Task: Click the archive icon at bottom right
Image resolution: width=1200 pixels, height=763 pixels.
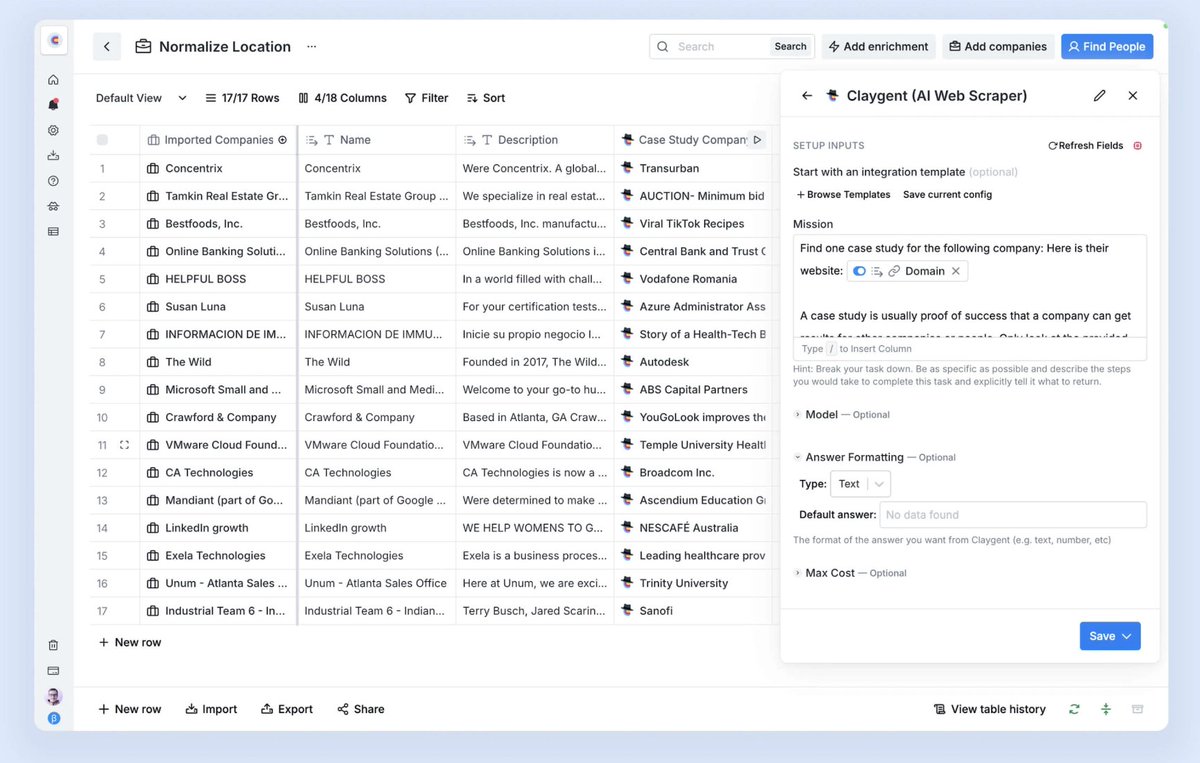Action: [x=1137, y=709]
